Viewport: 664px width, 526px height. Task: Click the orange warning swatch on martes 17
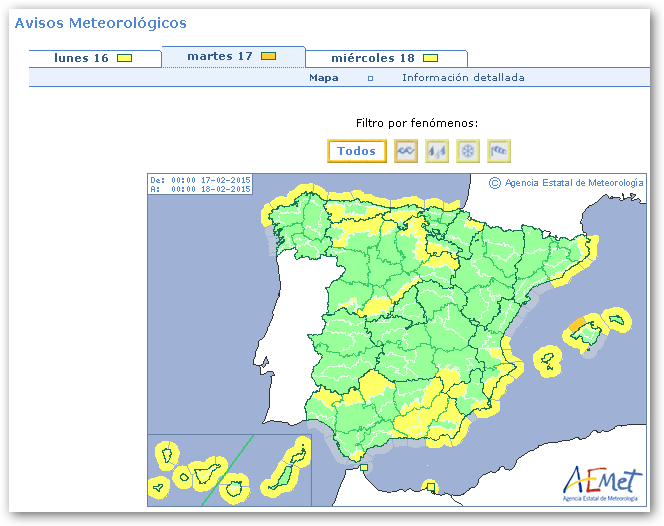(268, 57)
